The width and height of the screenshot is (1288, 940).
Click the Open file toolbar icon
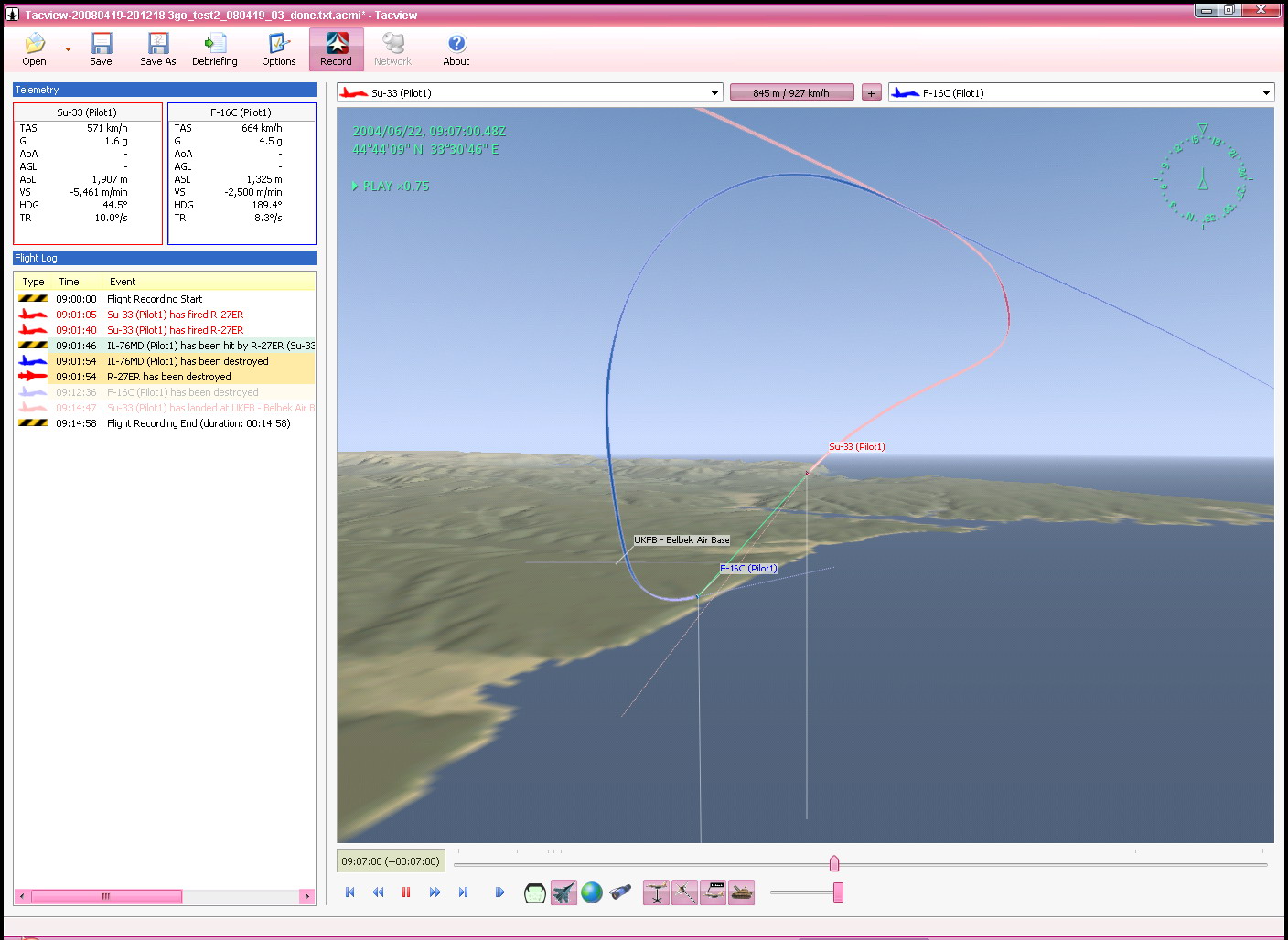35,48
